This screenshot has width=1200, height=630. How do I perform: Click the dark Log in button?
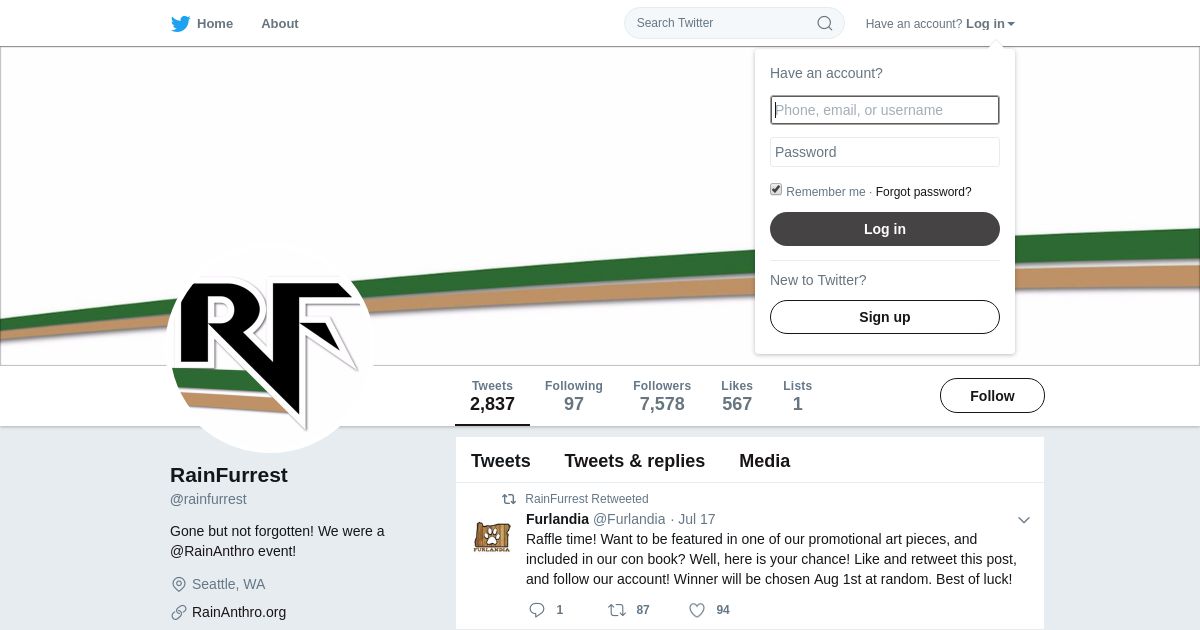[x=885, y=229]
